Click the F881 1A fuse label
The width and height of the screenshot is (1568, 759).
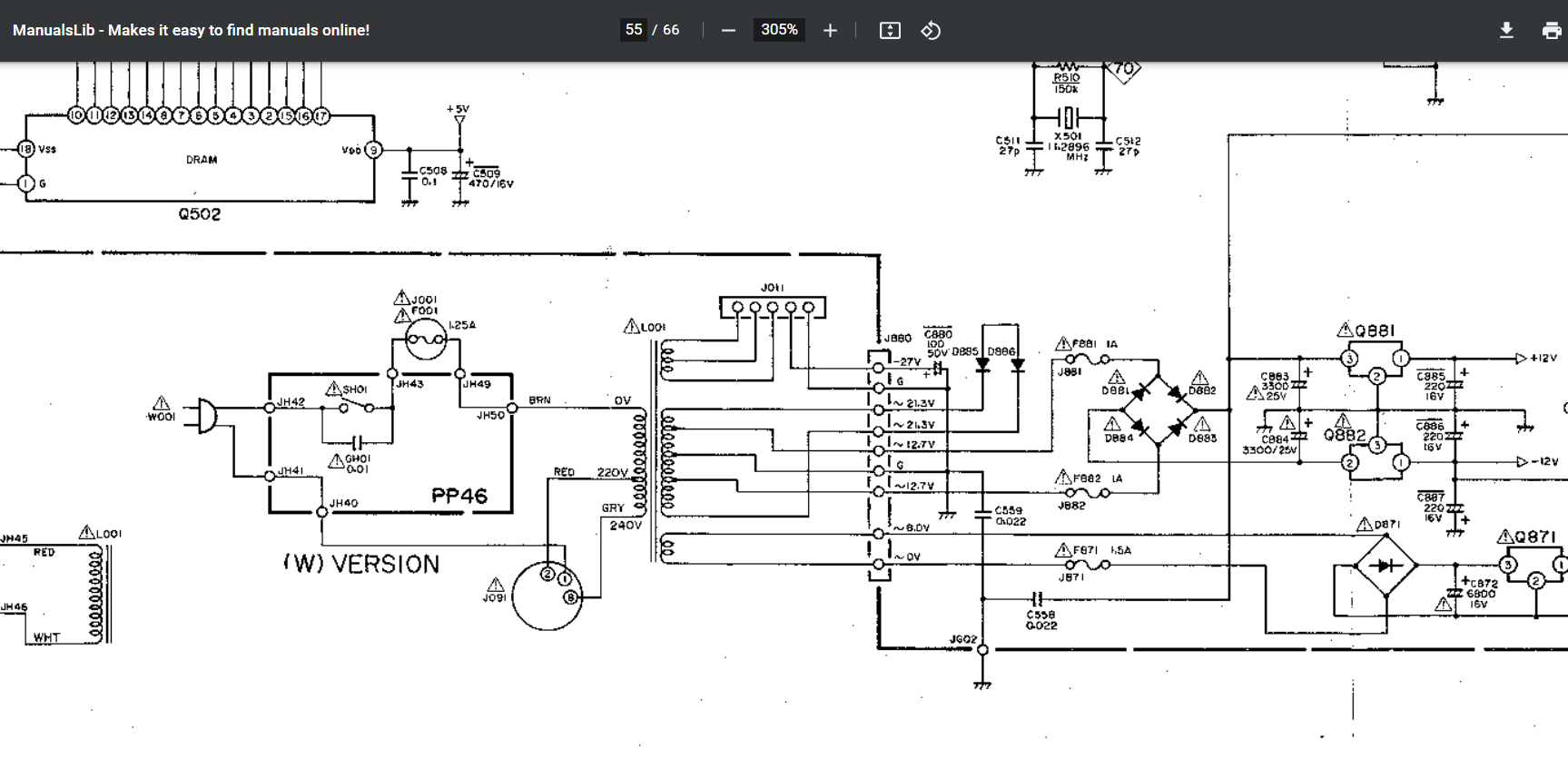(1095, 344)
